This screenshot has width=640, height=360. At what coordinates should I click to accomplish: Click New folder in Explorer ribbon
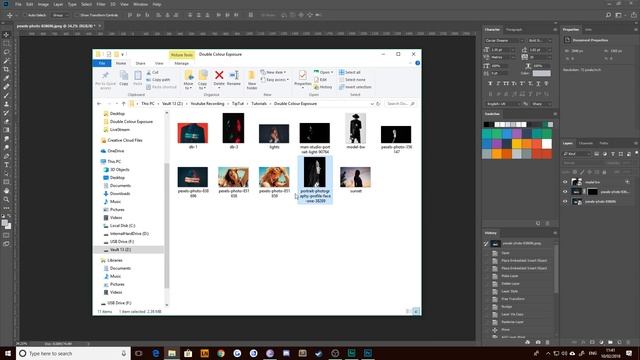tap(251, 80)
